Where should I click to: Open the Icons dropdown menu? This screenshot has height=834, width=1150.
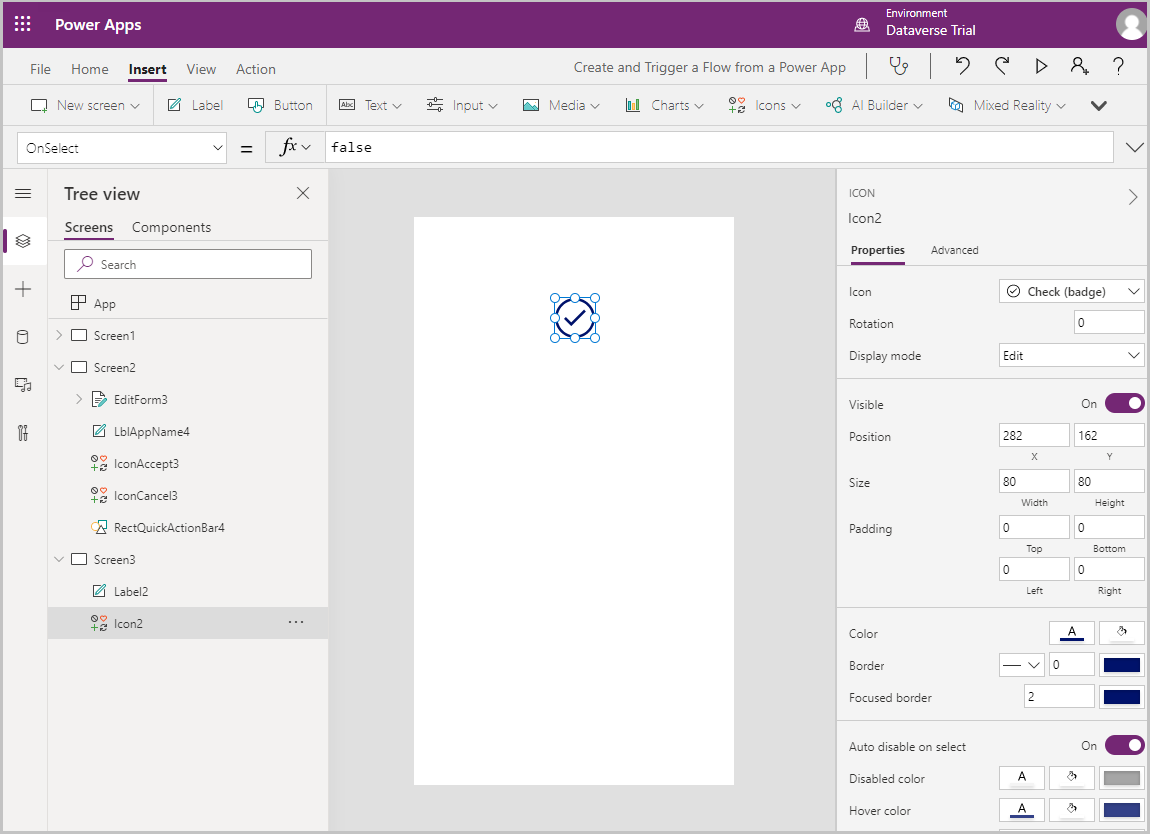[764, 105]
